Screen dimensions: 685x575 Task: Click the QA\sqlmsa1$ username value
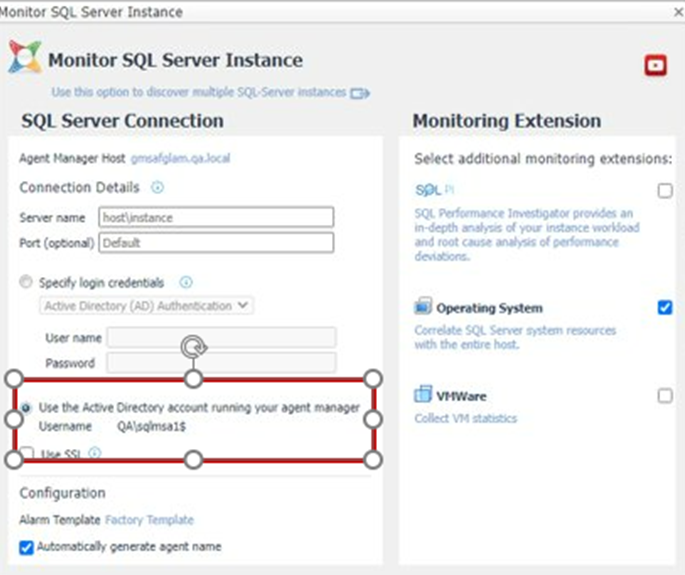151,426
